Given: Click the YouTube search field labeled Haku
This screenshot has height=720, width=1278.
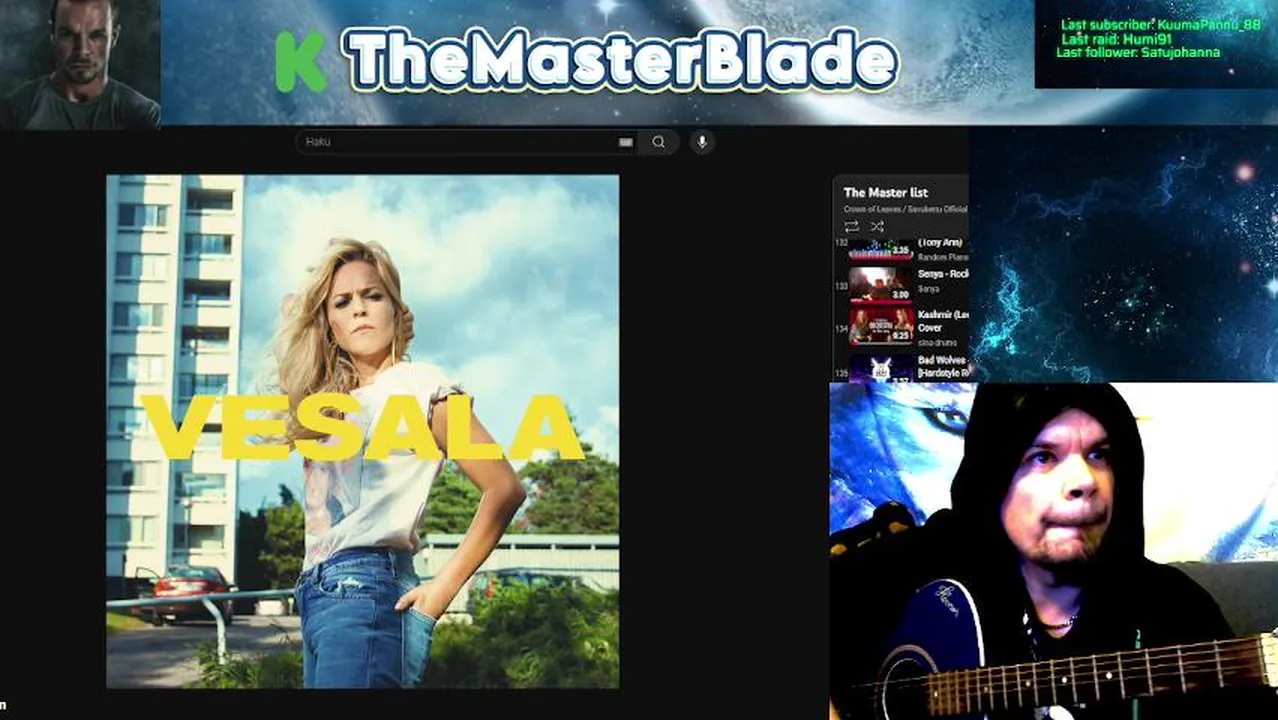Looking at the screenshot, I should (x=468, y=142).
